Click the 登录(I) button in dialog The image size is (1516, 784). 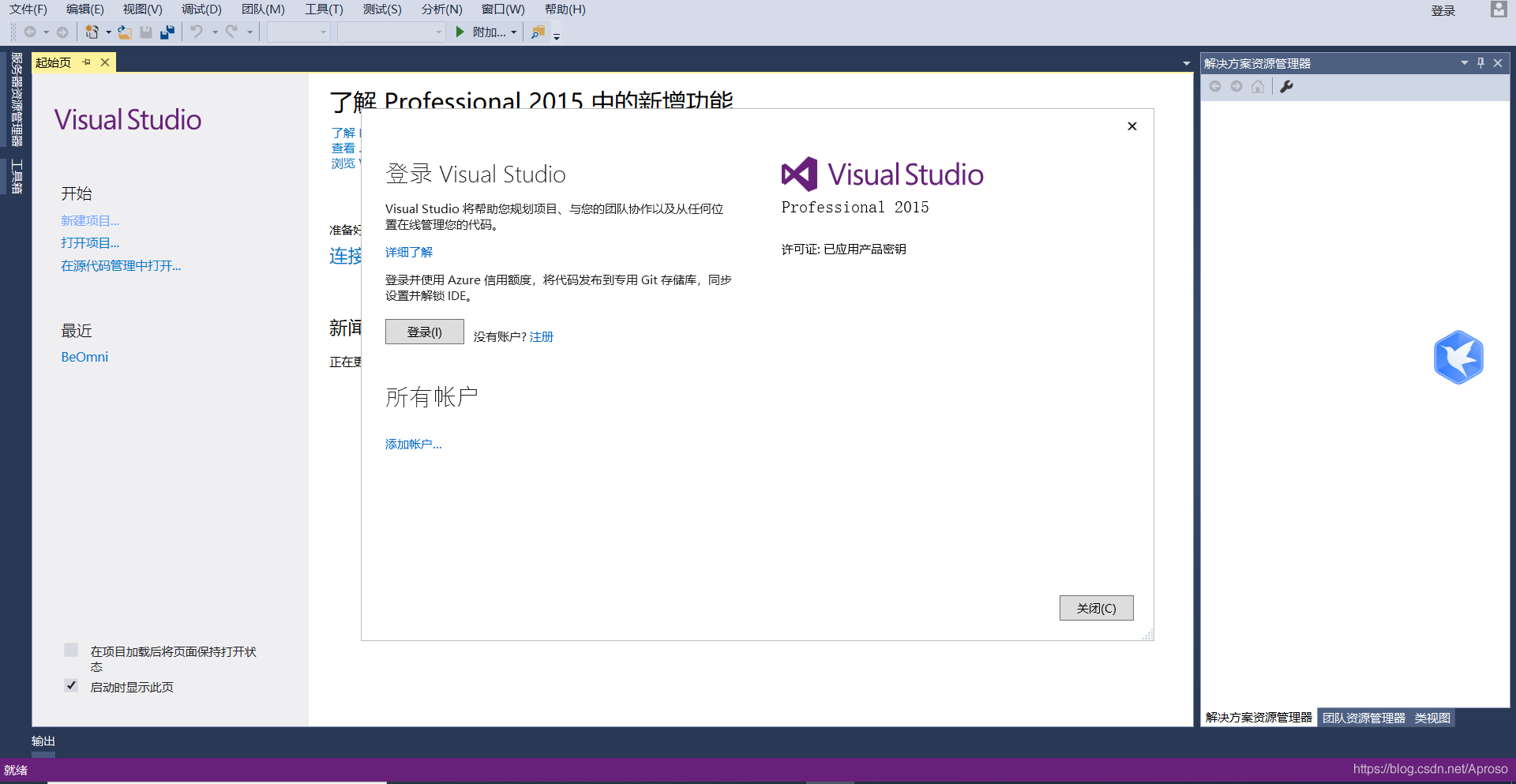425,332
